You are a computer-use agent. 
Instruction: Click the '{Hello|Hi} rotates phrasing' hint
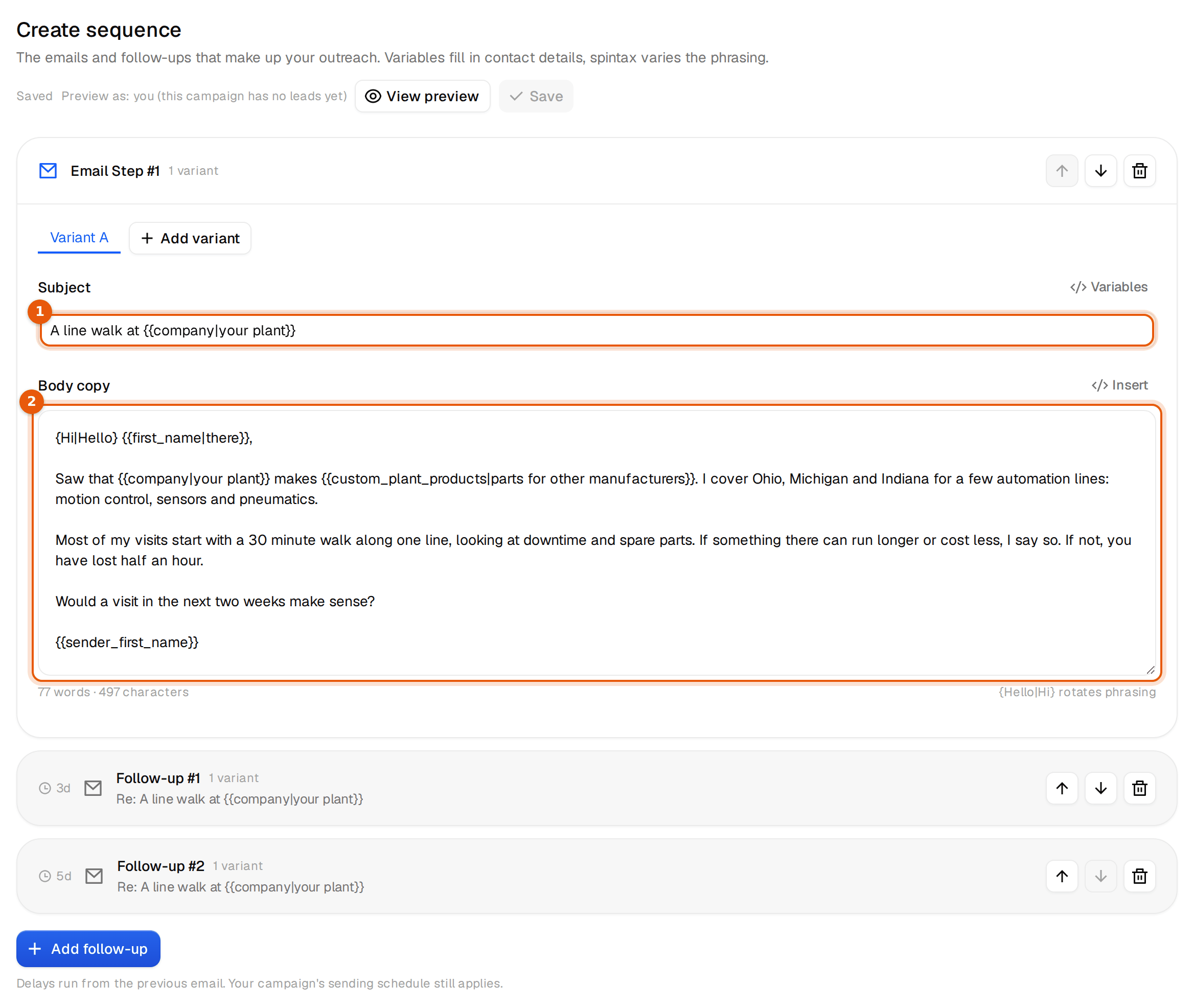pyautogui.click(x=1077, y=692)
